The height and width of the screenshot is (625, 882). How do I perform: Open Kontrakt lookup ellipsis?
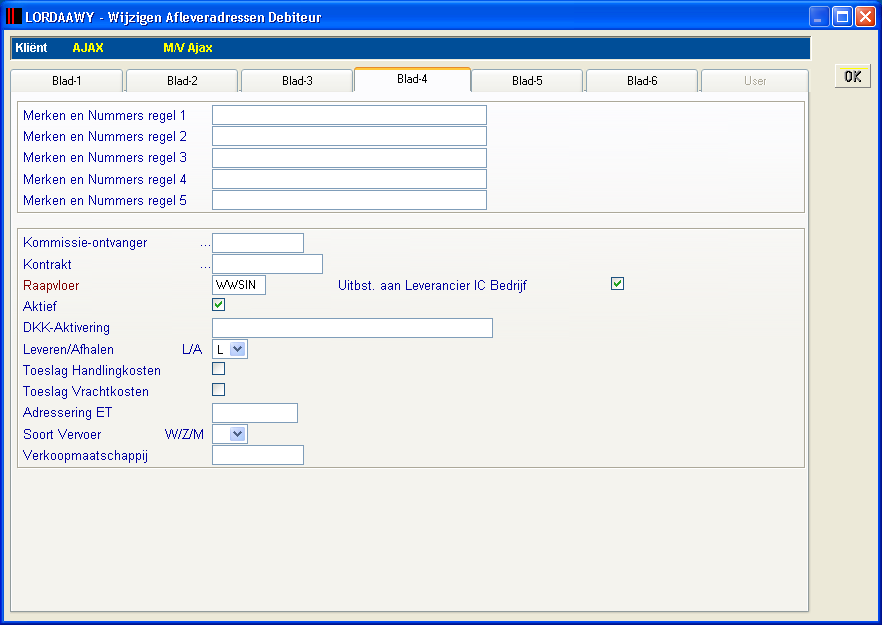(205, 265)
